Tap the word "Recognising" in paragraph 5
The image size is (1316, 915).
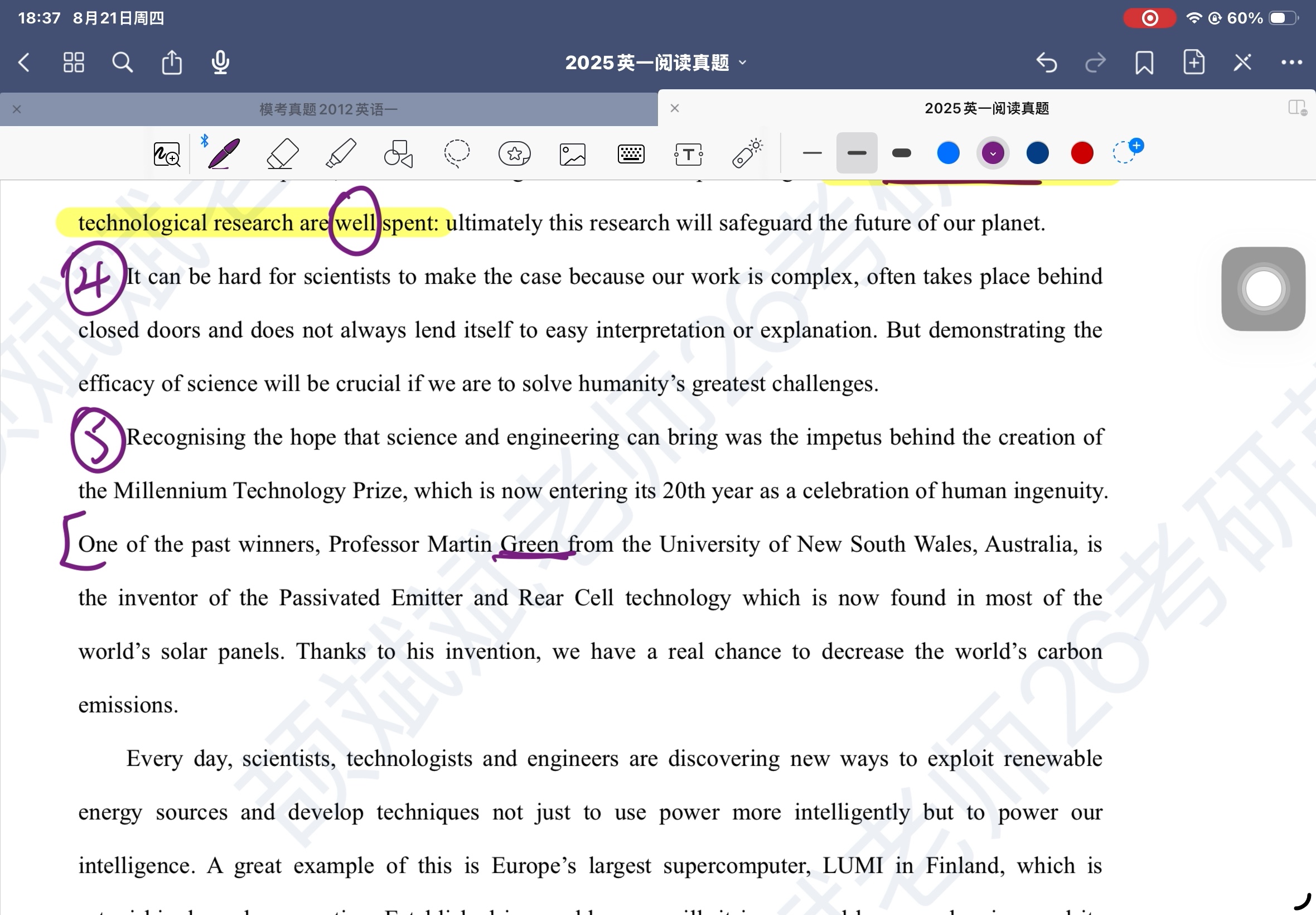click(x=186, y=437)
